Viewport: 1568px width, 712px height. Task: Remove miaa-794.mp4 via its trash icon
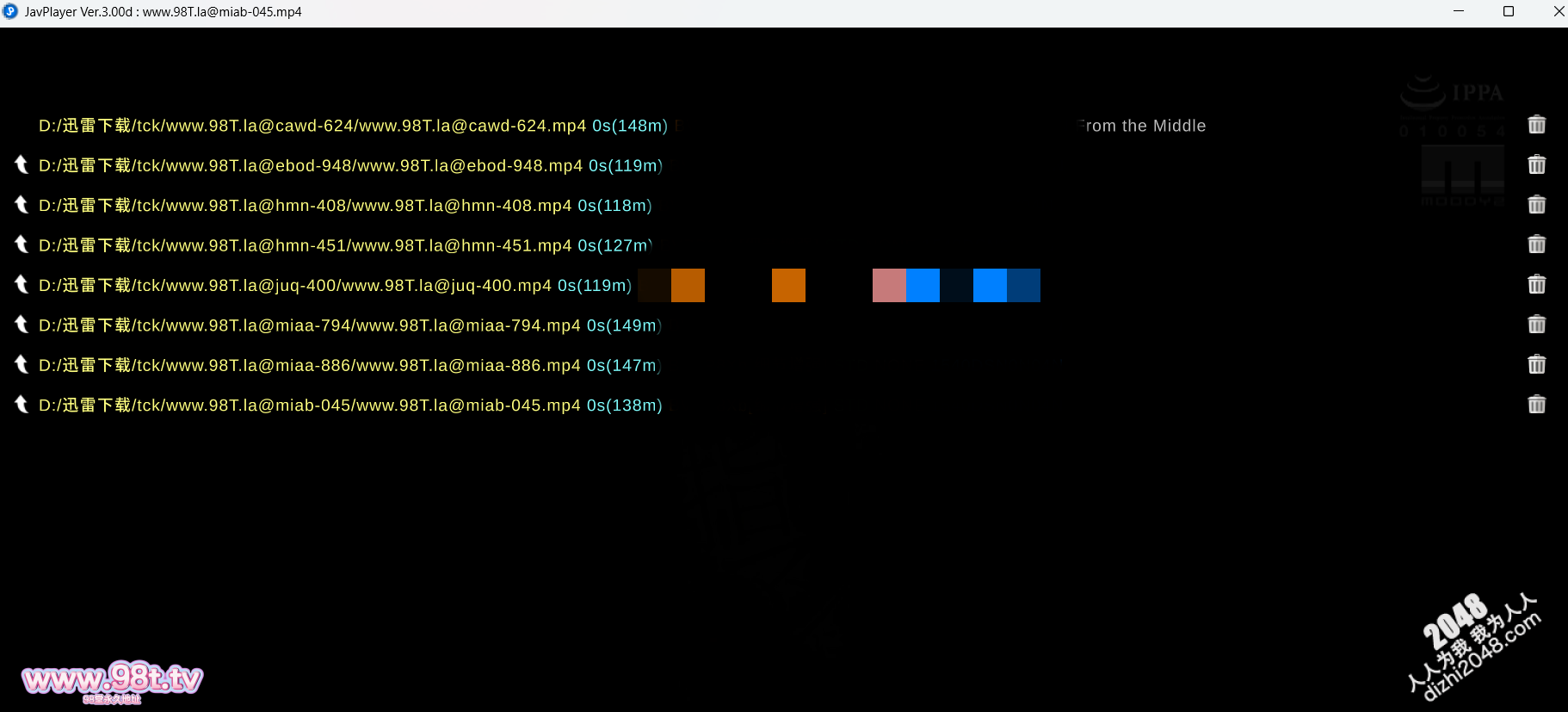point(1536,325)
